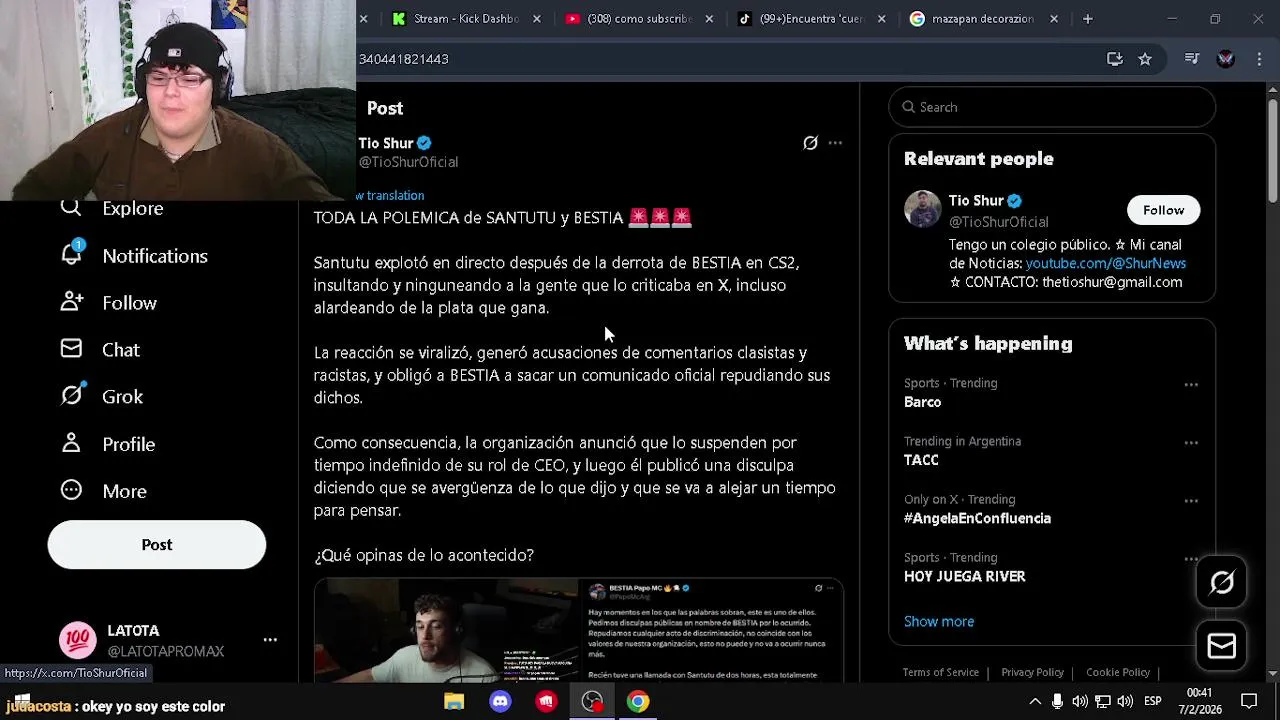Click the install app icon in address bar
The image size is (1280, 720).
tap(1114, 59)
